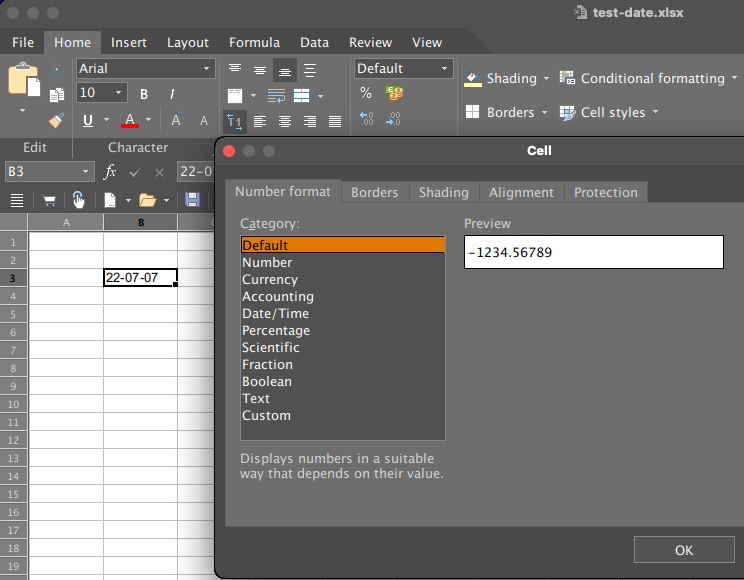
Task: Switch to the Alignment tab
Action: (521, 192)
